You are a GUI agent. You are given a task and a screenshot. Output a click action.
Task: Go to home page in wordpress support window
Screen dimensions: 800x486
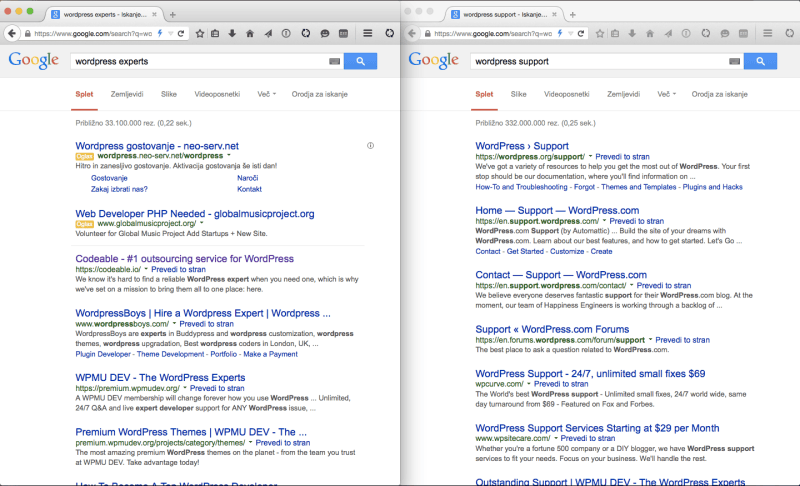coord(649,34)
